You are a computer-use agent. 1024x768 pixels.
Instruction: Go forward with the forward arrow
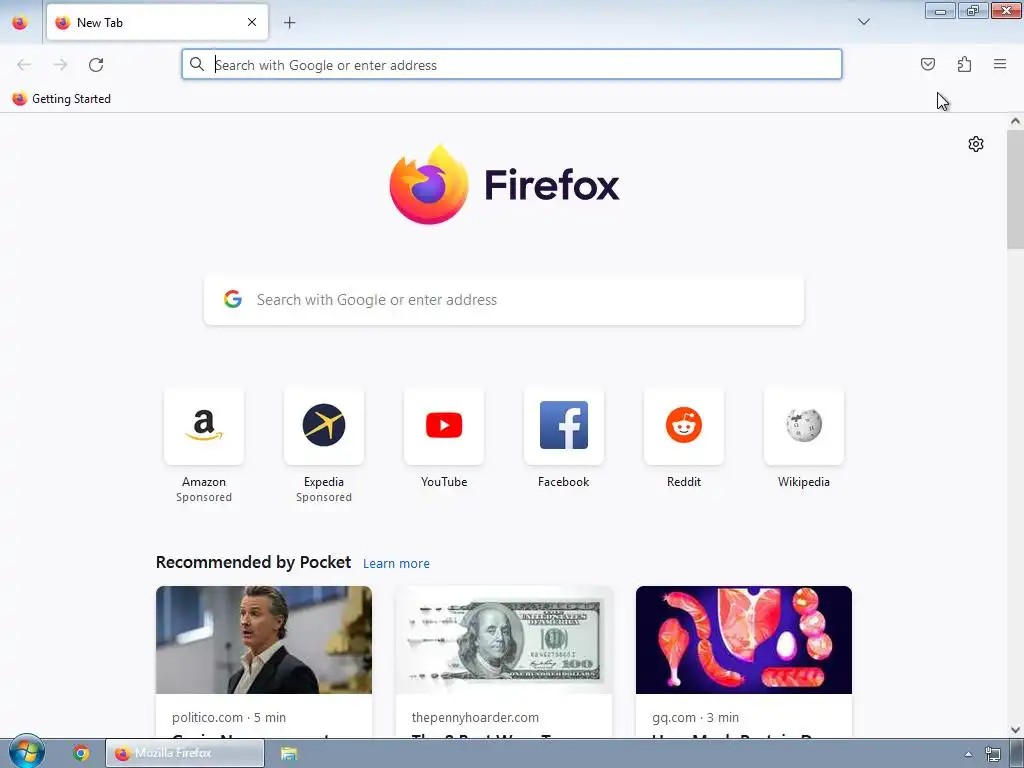coord(60,64)
